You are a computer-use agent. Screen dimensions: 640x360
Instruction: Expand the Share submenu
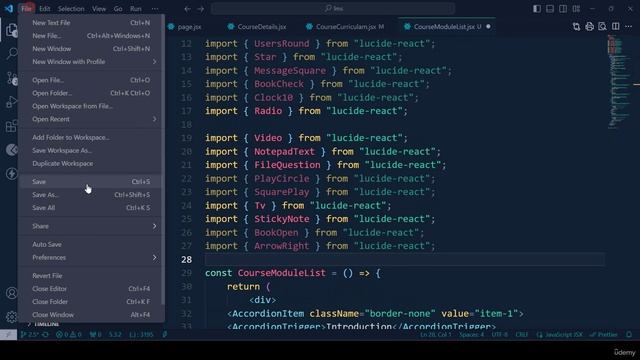tap(91, 226)
